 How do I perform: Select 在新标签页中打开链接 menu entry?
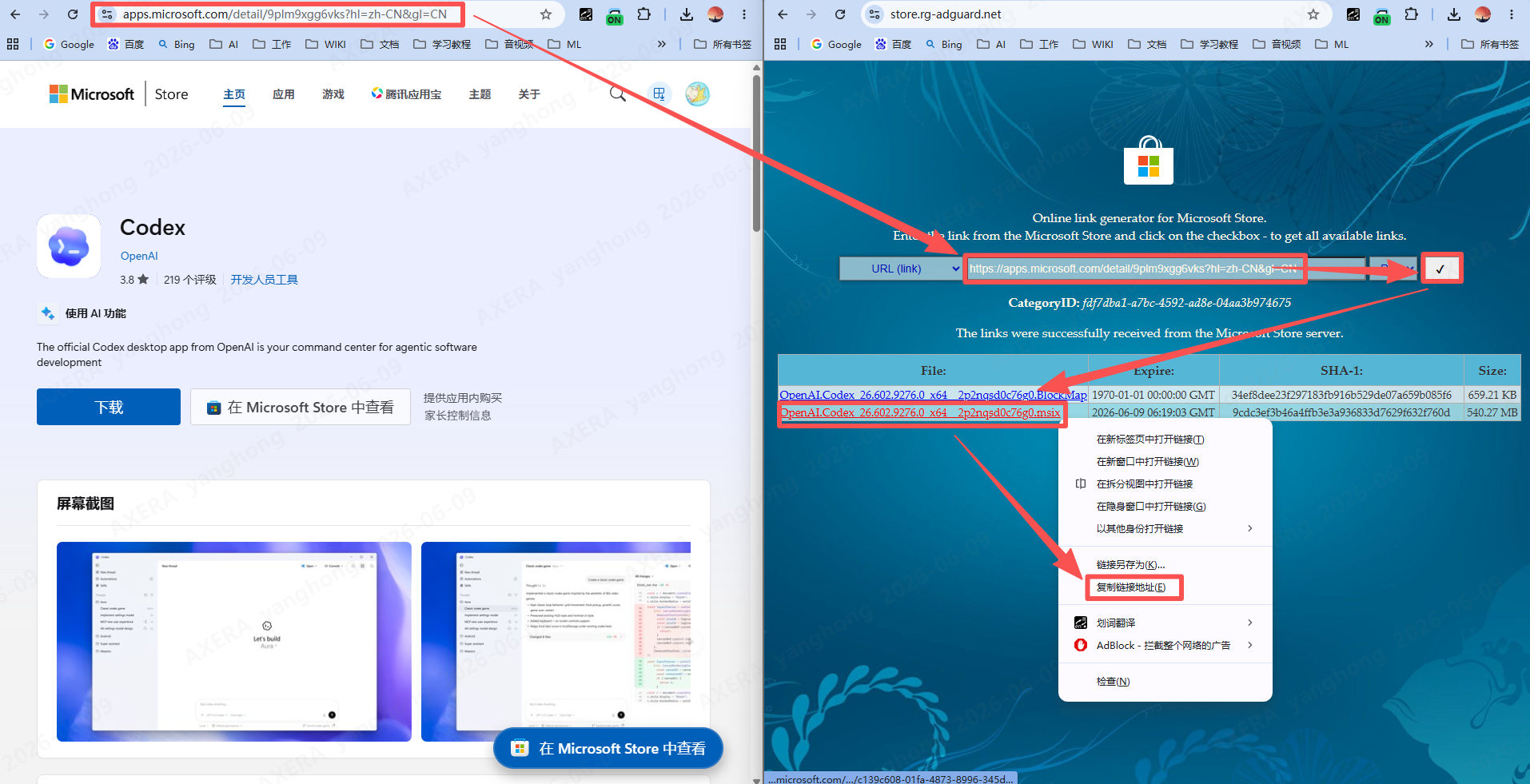[x=1165, y=440]
